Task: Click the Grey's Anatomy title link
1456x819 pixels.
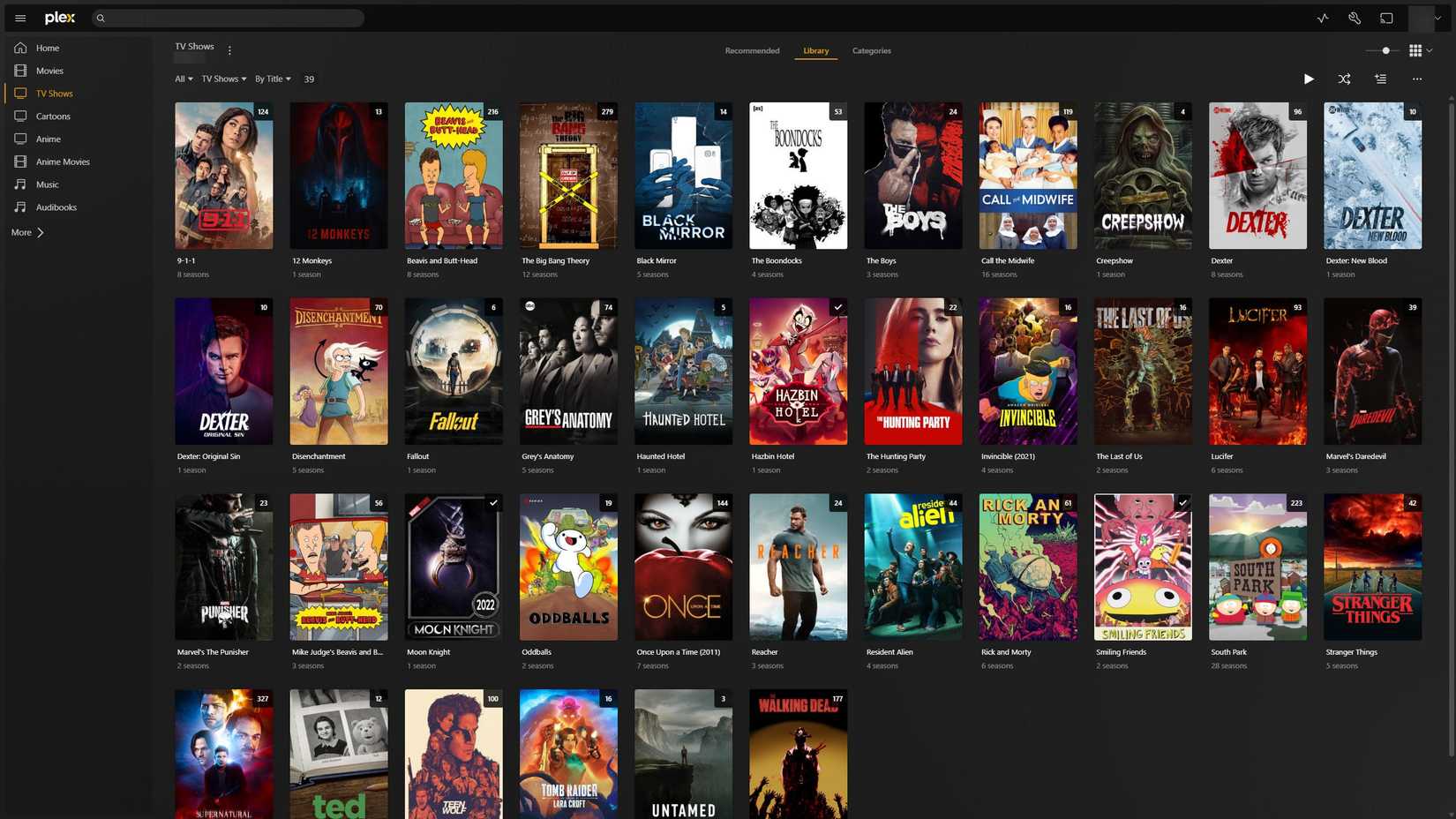Action: (x=547, y=457)
